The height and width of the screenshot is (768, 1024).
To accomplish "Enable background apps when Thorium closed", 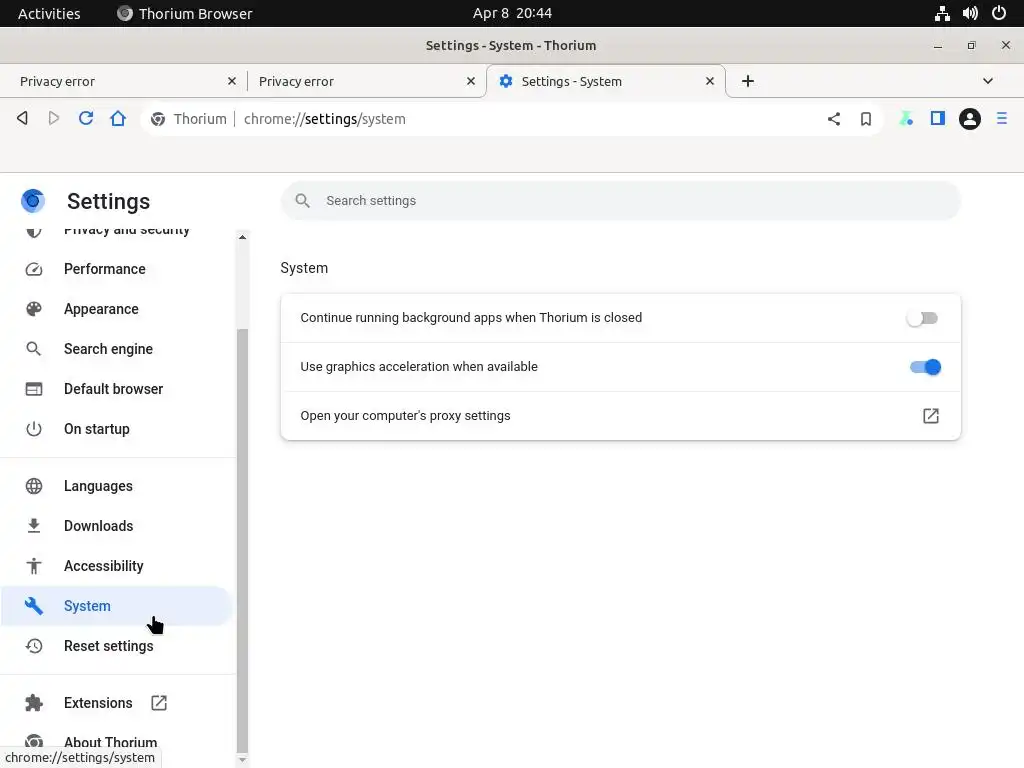I will coord(922,318).
